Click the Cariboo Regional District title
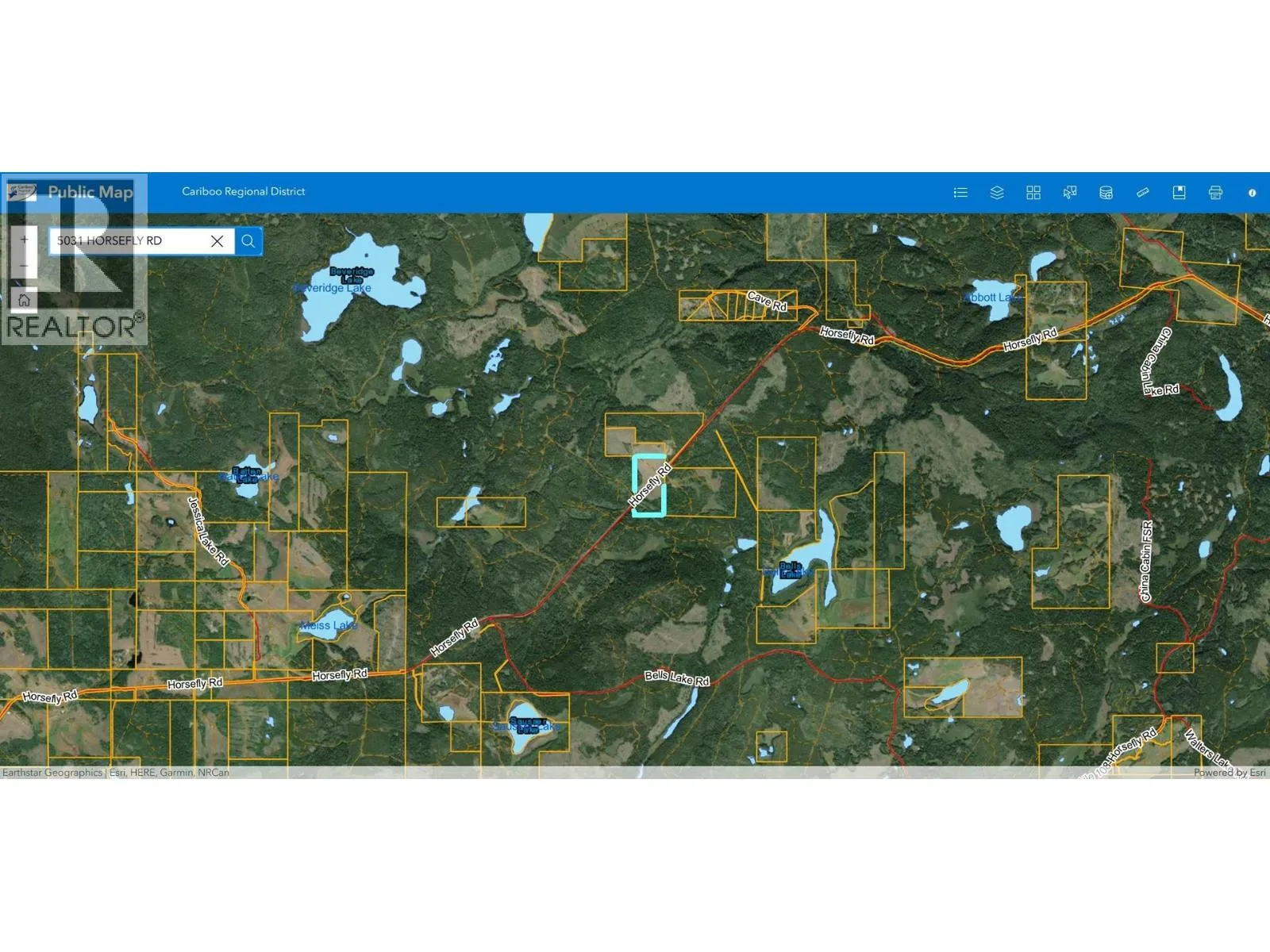Image resolution: width=1270 pixels, height=952 pixels. click(x=244, y=191)
